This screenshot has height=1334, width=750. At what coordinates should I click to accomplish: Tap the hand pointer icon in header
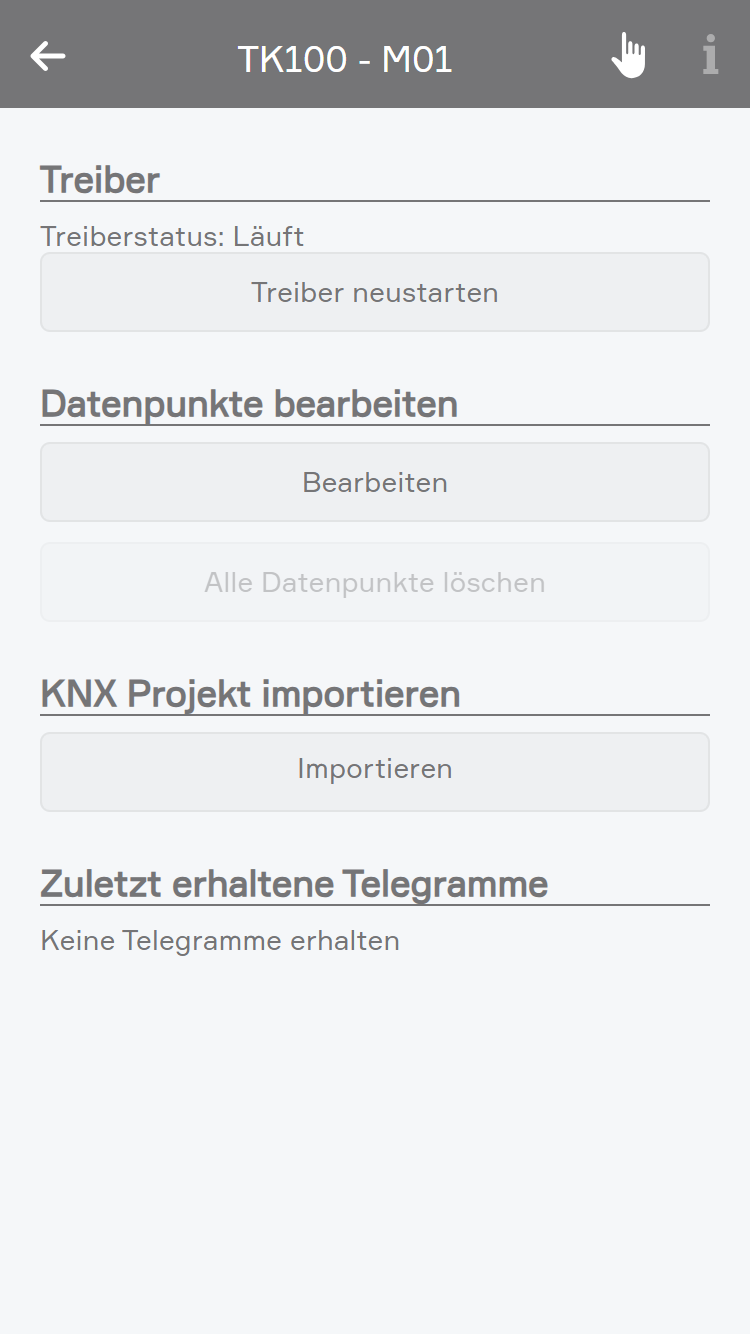point(629,55)
